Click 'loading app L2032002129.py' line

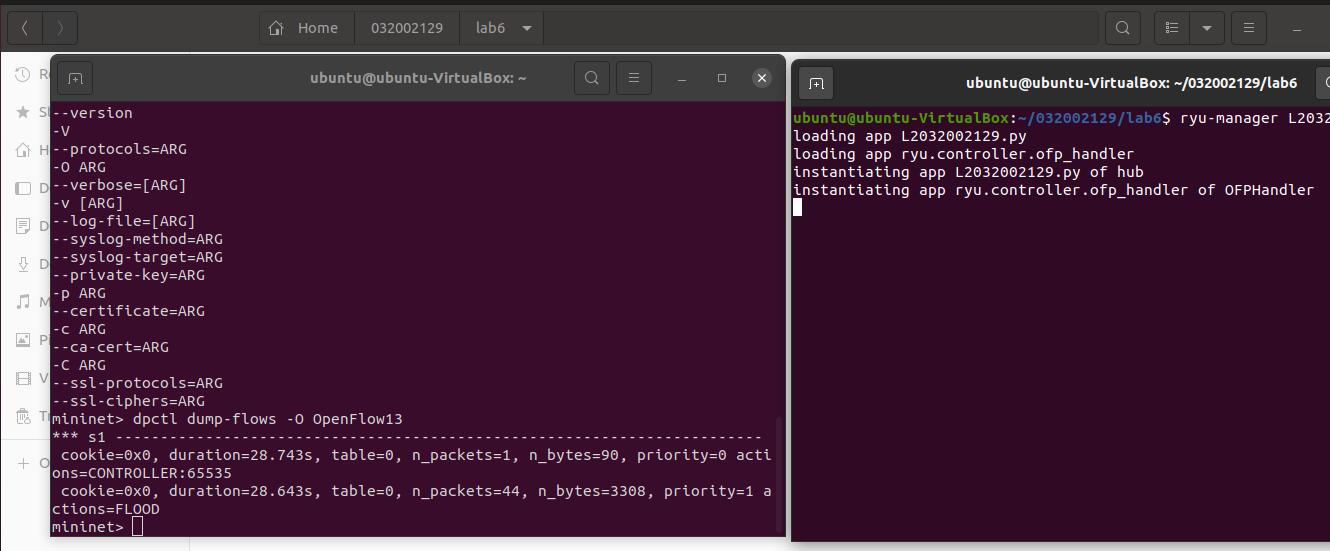point(909,136)
